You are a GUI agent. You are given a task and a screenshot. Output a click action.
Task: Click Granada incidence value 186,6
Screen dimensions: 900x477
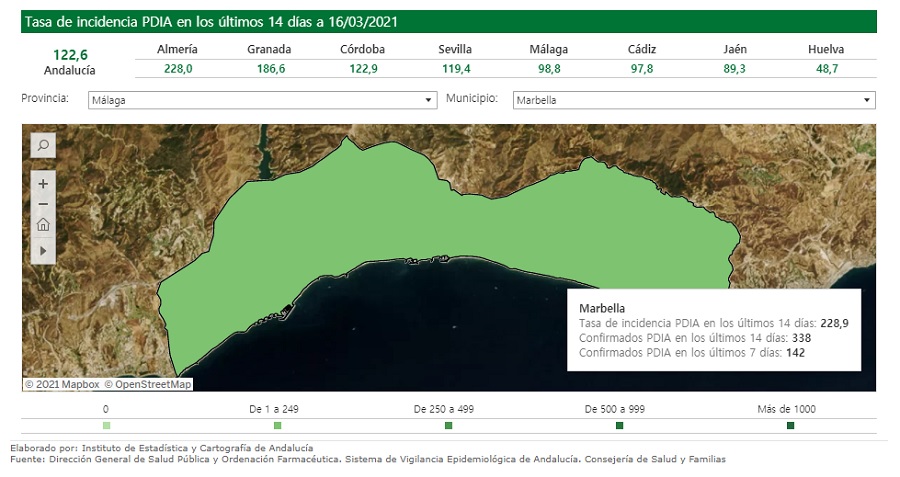(271, 69)
